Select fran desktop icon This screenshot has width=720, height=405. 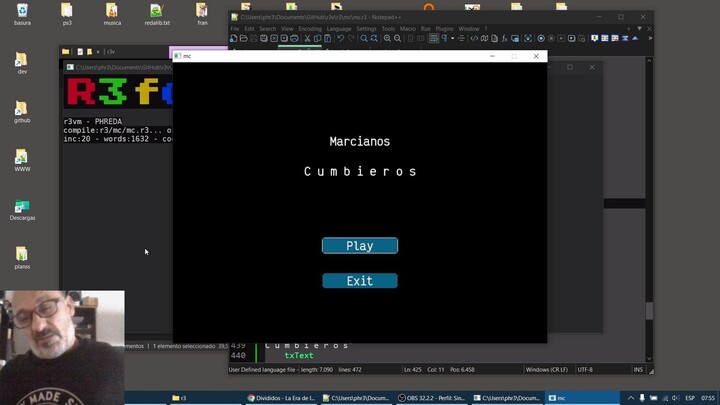(202, 14)
